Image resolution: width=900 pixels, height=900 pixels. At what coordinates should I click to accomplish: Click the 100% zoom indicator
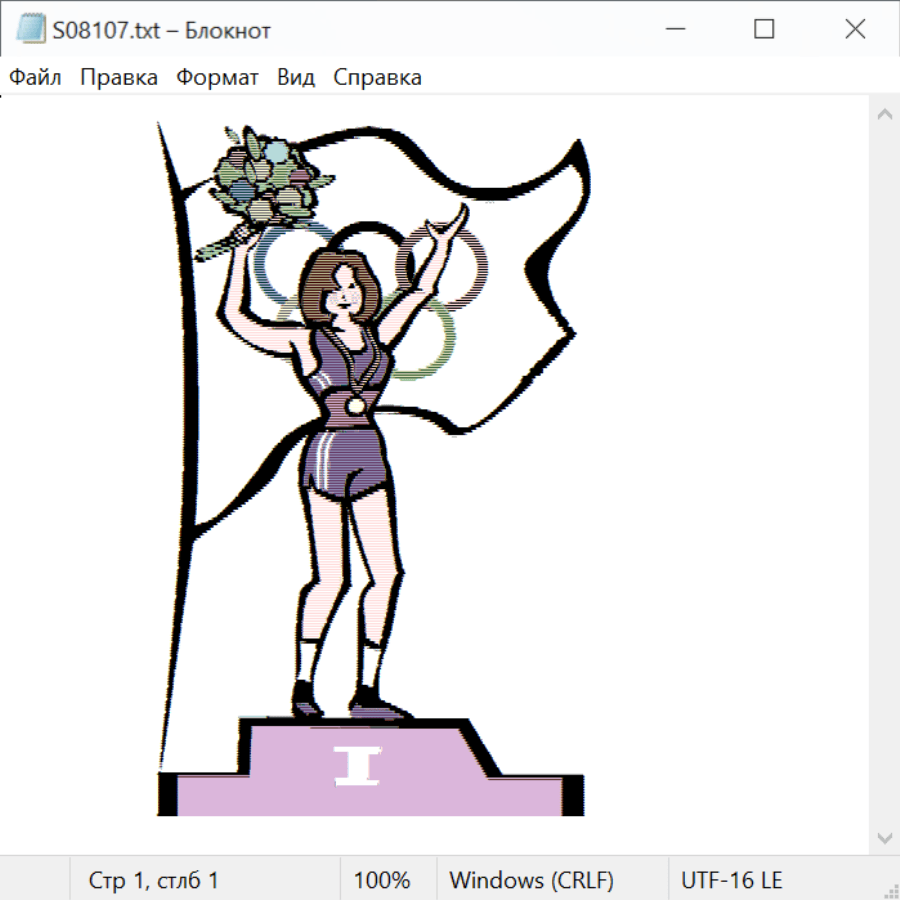tap(382, 881)
